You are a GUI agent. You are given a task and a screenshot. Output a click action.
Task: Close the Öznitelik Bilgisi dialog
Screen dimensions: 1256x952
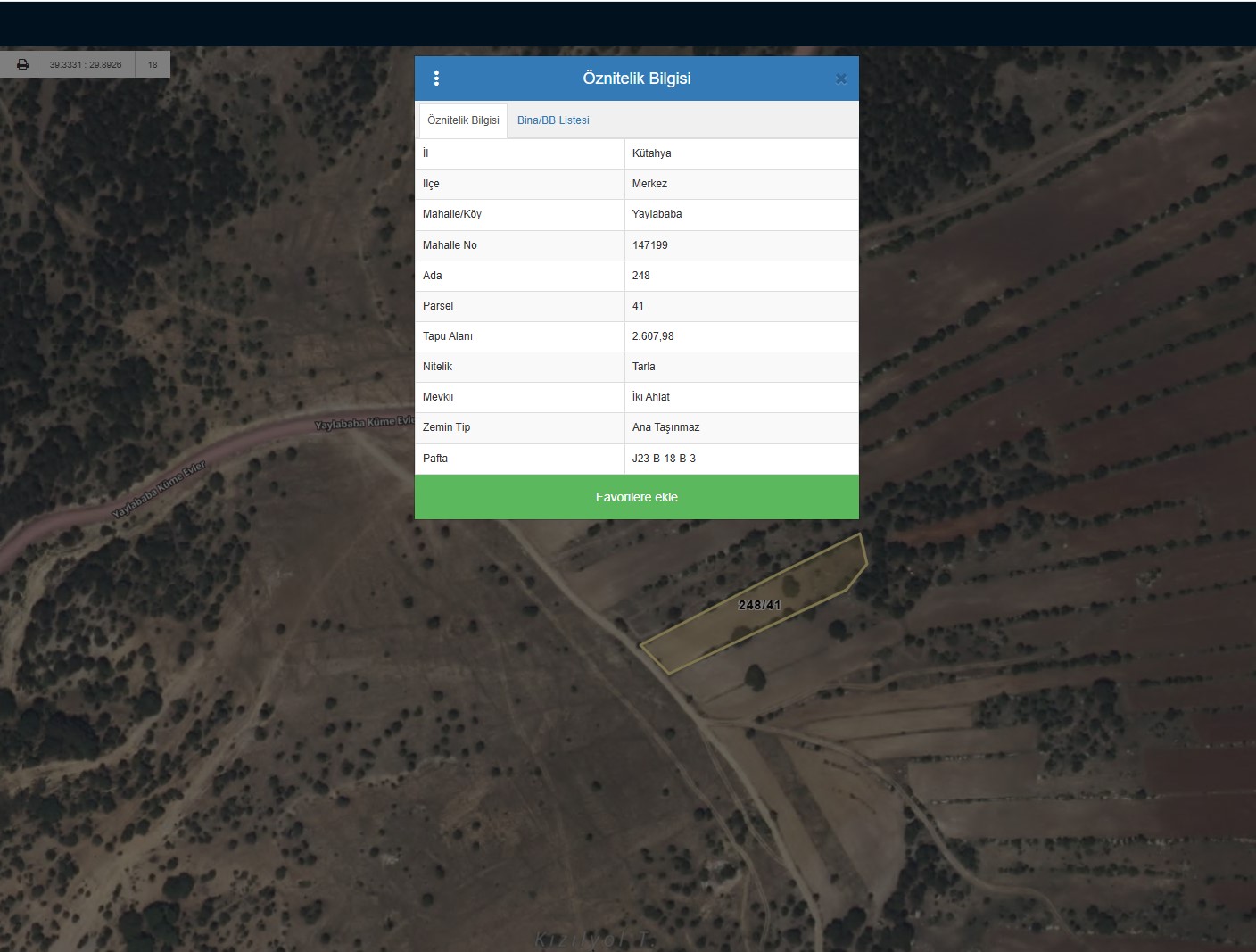[x=840, y=79]
